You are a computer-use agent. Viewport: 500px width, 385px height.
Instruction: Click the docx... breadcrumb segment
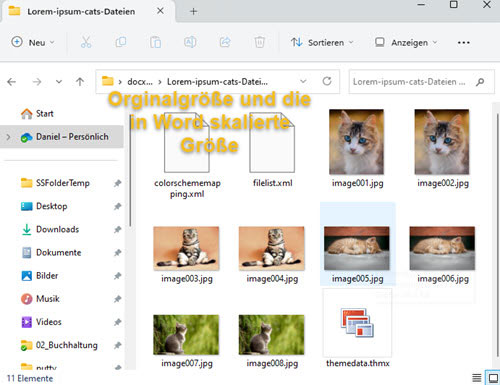pos(140,82)
